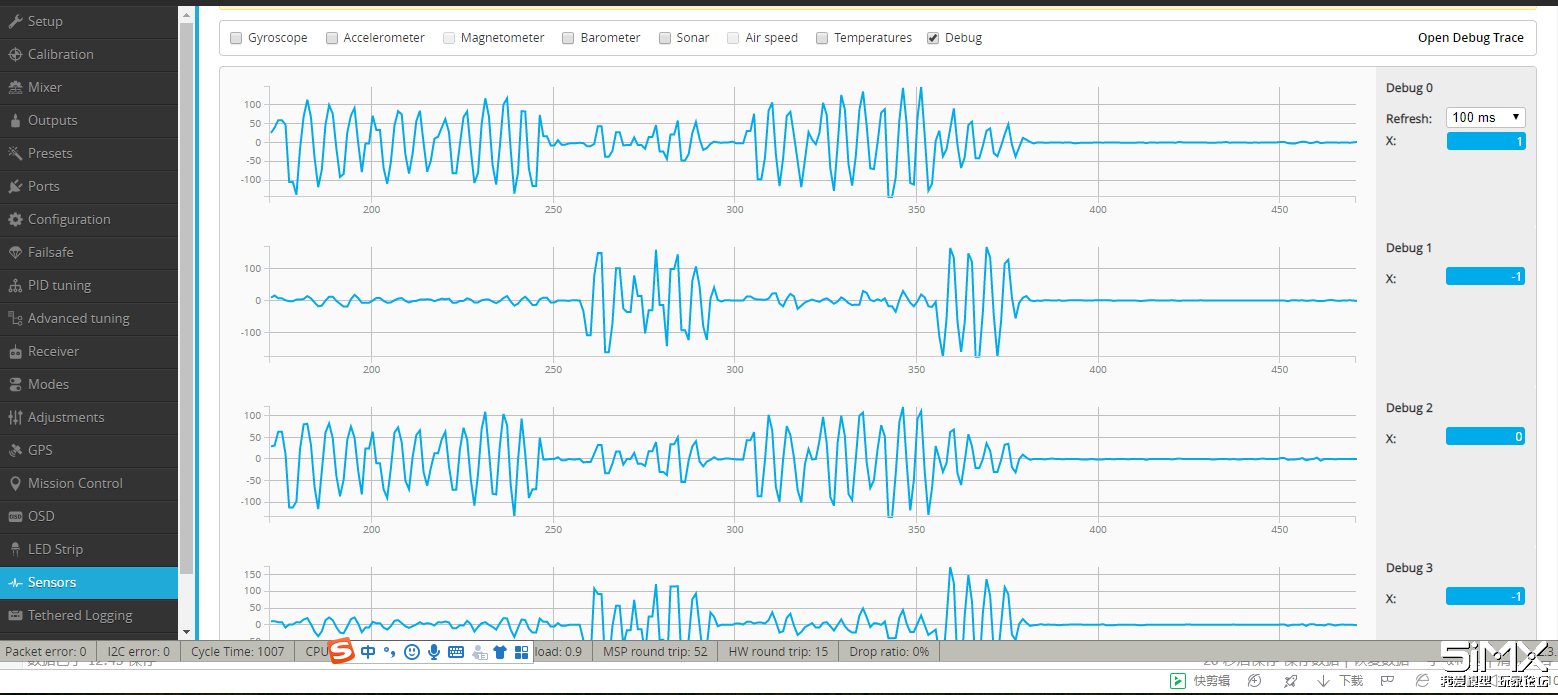The image size is (1558, 695).
Task: Click the Receiver icon in the sidebar
Action: (x=15, y=351)
